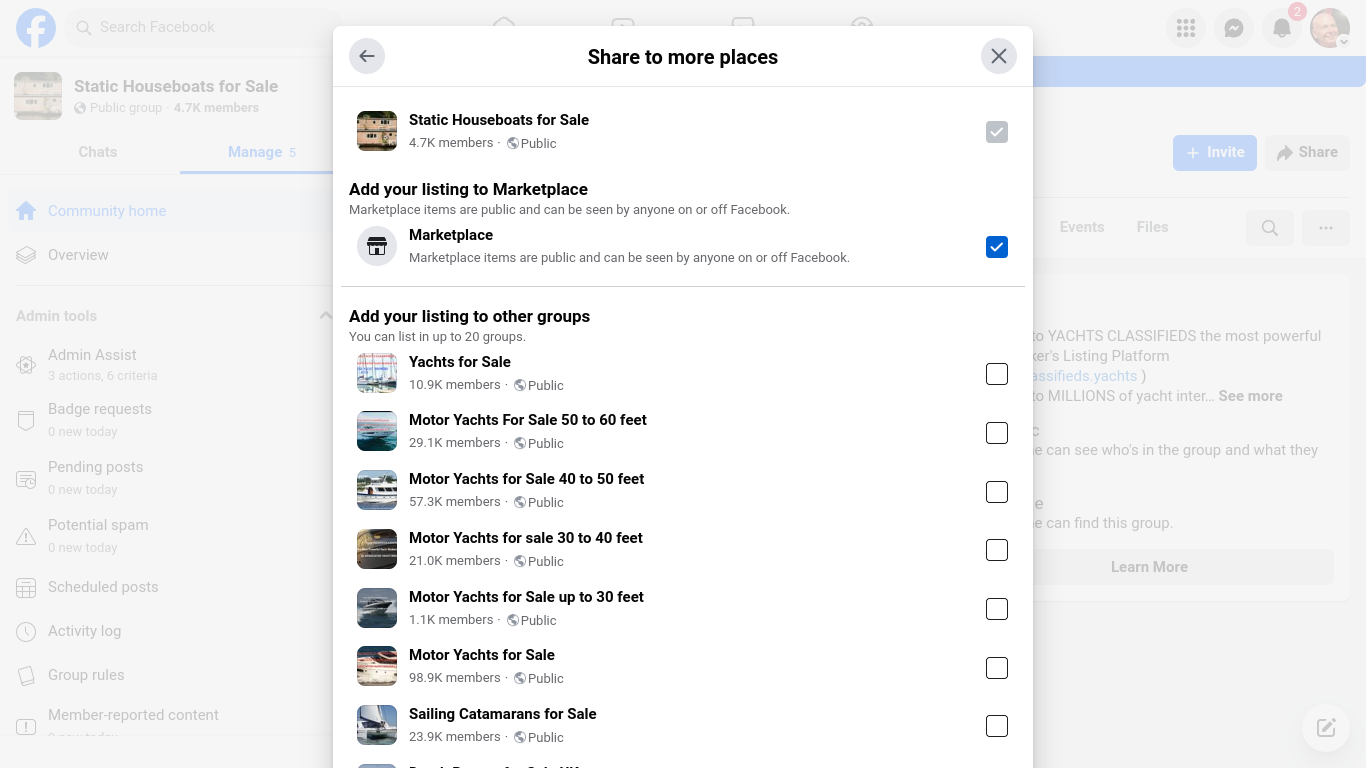Viewport: 1366px width, 768px height.
Task: Click the 'Add your listing to Marketplace' heading
Action: tap(468, 189)
